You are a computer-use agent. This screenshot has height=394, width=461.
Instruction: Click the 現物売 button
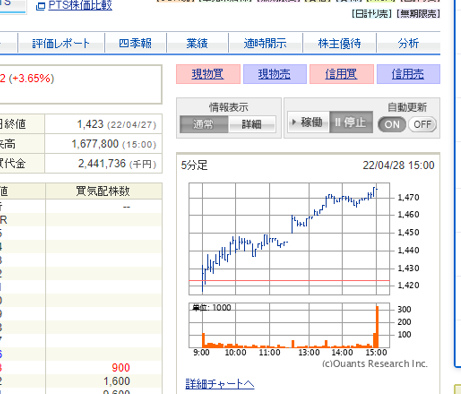[275, 74]
